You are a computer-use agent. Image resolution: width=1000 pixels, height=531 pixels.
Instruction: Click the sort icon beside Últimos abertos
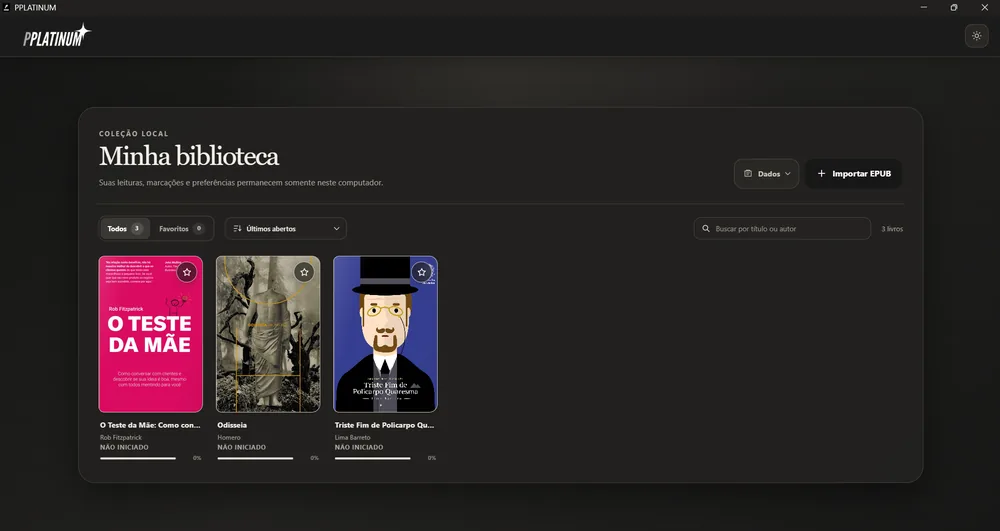[237, 228]
